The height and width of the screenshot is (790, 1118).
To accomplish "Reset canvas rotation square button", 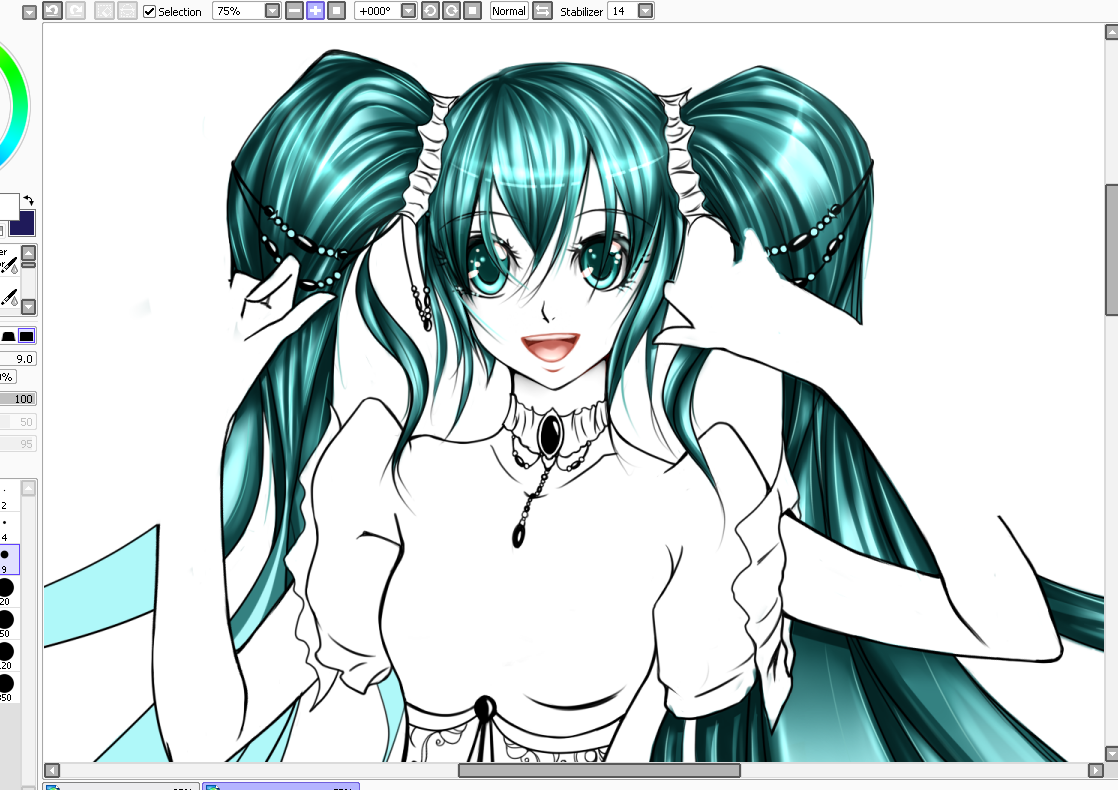I will (473, 11).
